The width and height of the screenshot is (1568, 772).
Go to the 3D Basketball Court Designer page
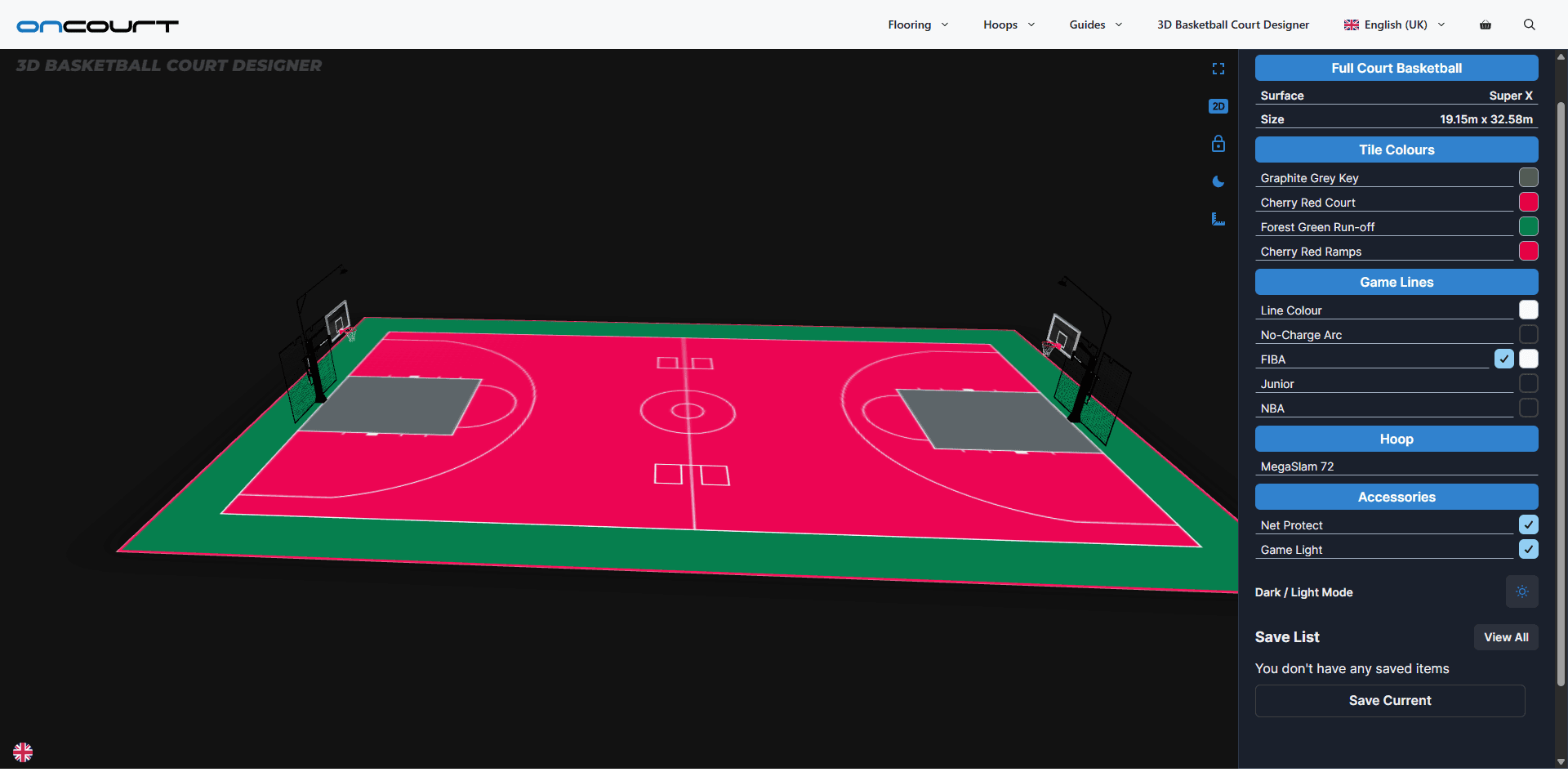1232,25
